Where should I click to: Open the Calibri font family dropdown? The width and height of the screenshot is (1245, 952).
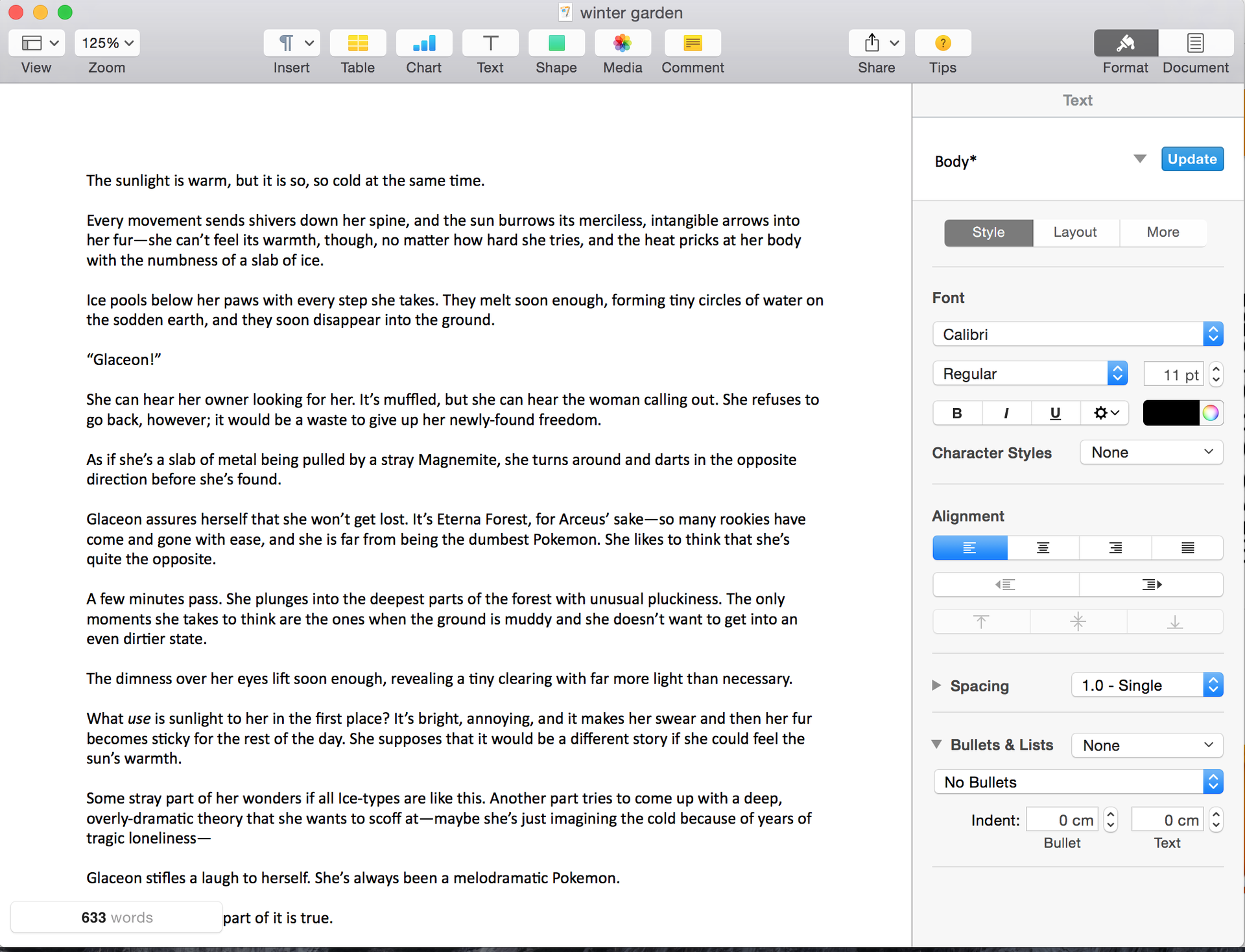pos(1078,335)
